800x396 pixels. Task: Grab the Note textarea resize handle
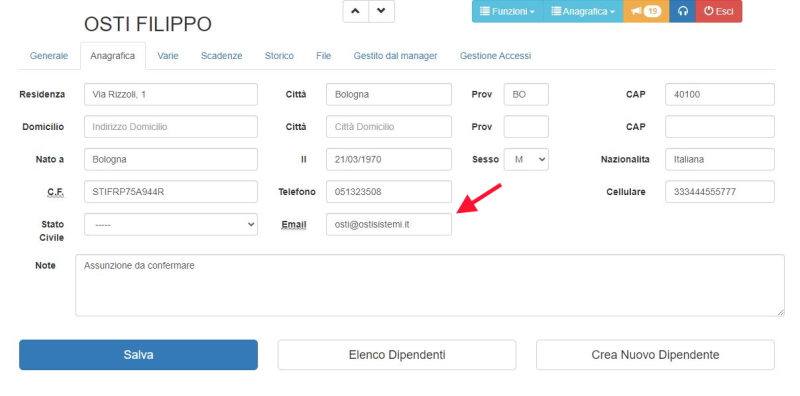781,312
